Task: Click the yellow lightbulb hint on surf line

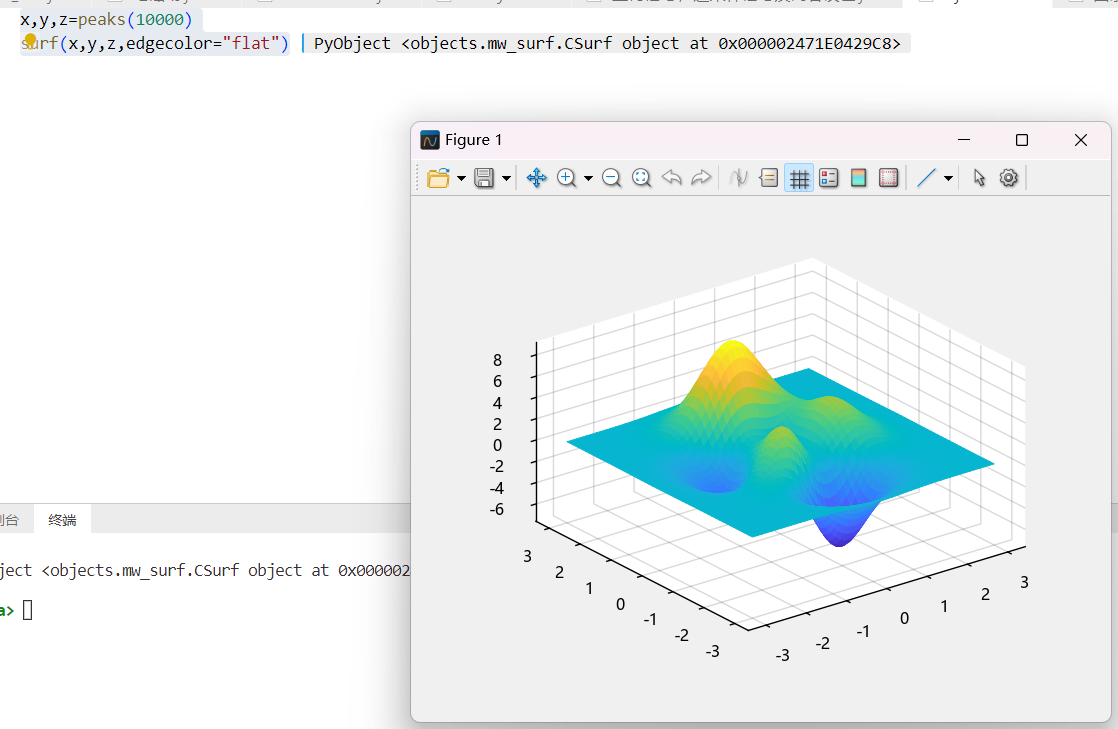Action: (30, 41)
